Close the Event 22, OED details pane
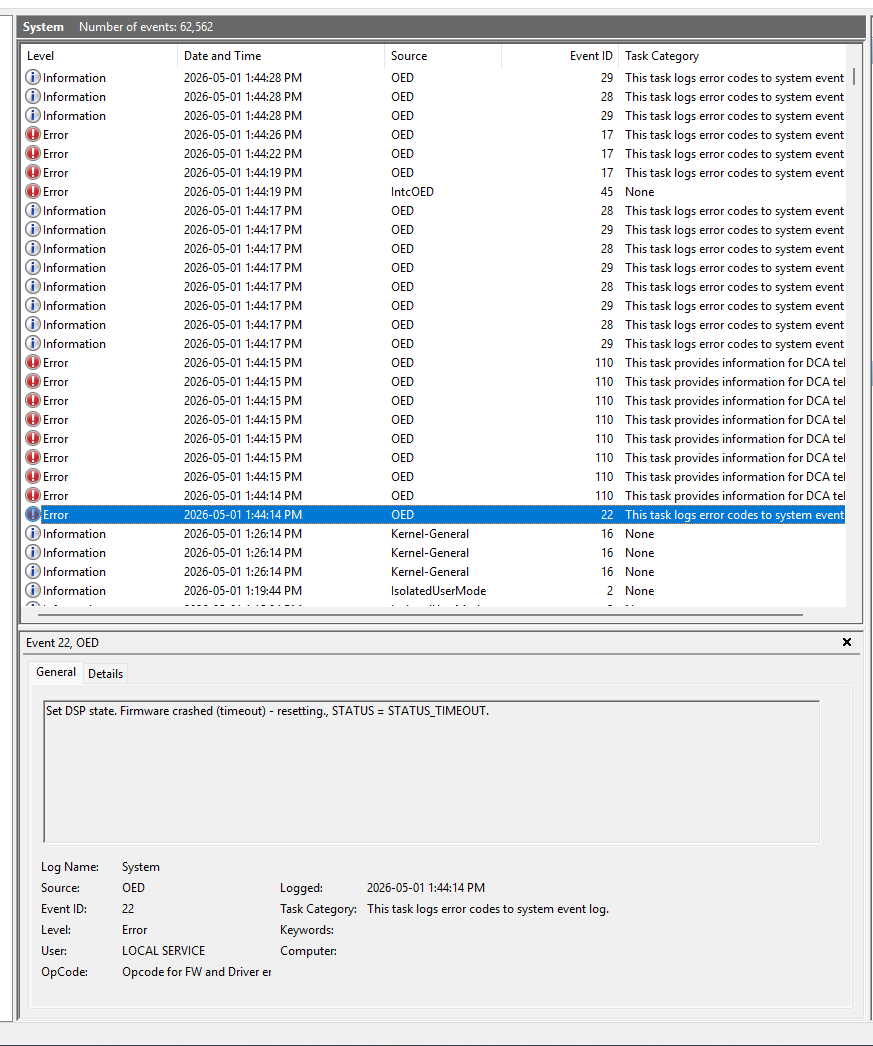This screenshot has height=1046, width=873. click(847, 642)
